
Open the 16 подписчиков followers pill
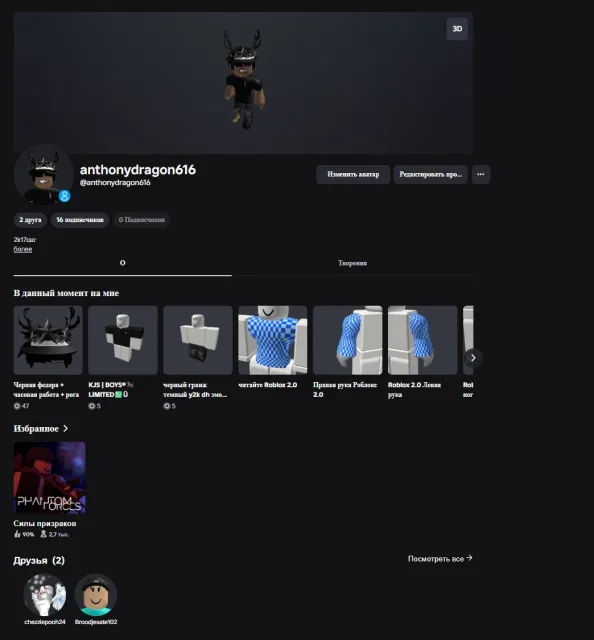pyautogui.click(x=80, y=220)
